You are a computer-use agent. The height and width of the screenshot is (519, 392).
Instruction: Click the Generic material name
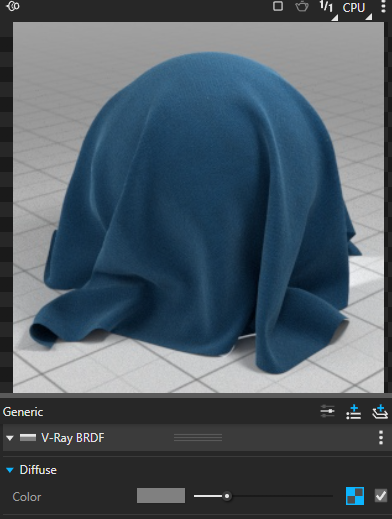pos(23,412)
